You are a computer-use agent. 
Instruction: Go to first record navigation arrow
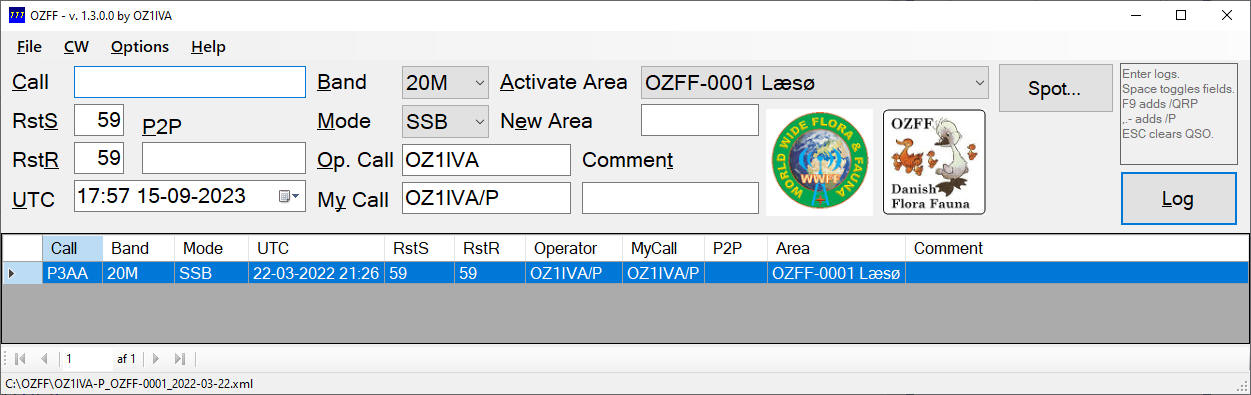tap(20, 358)
